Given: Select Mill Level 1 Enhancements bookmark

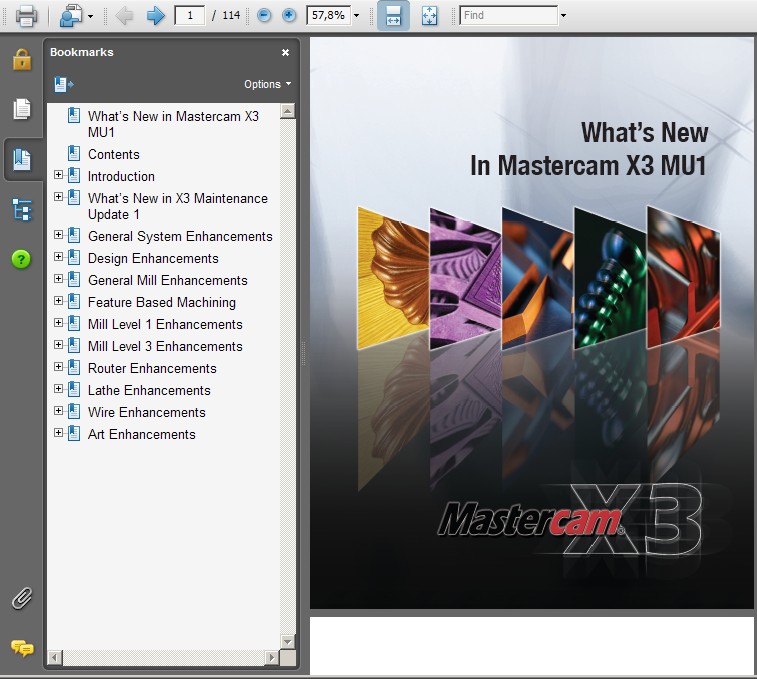Looking at the screenshot, I should coord(165,325).
